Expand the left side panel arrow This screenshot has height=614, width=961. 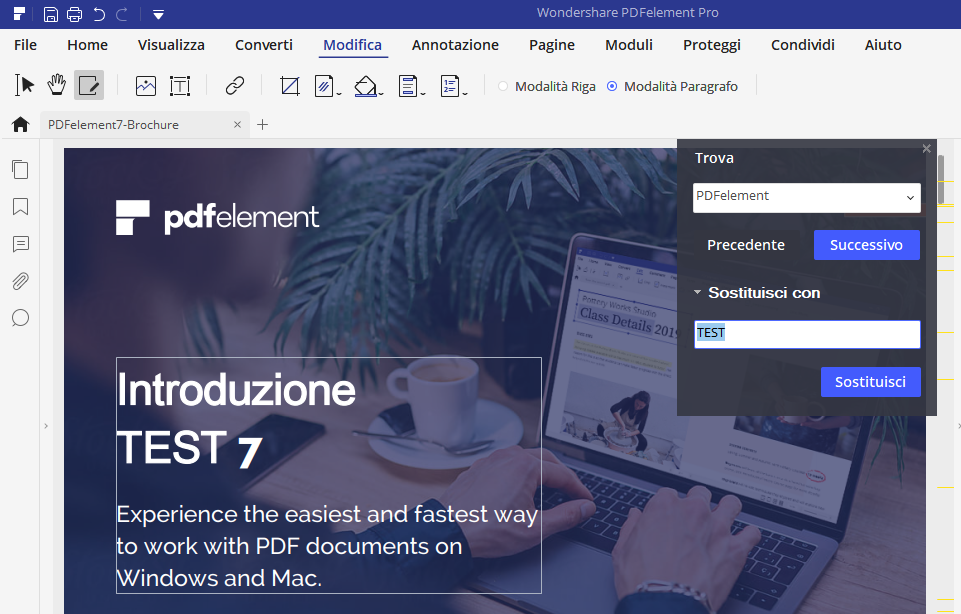(46, 425)
